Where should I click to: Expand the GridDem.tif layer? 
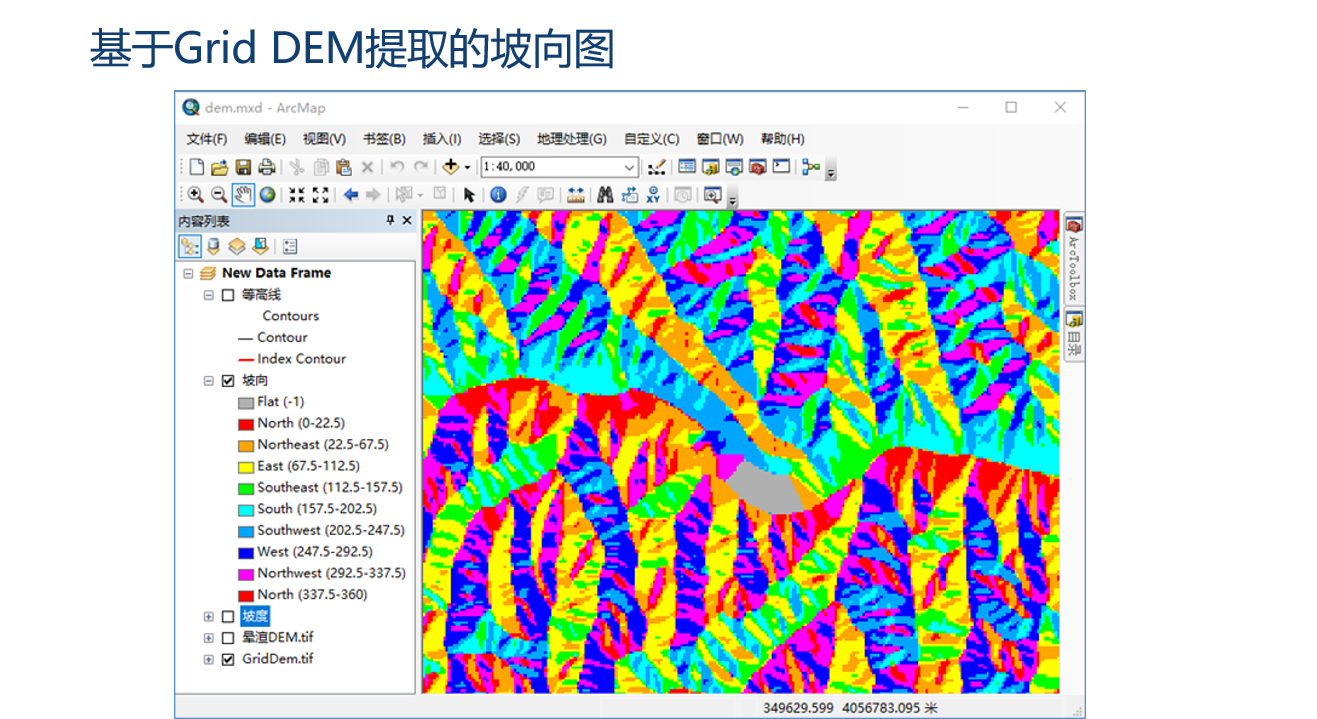[x=208, y=660]
